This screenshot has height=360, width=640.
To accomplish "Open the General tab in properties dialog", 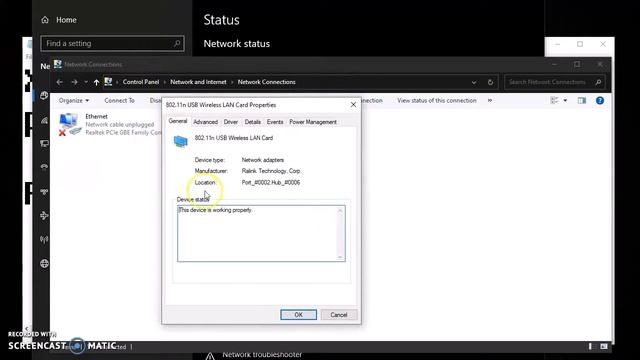I will (x=178, y=121).
